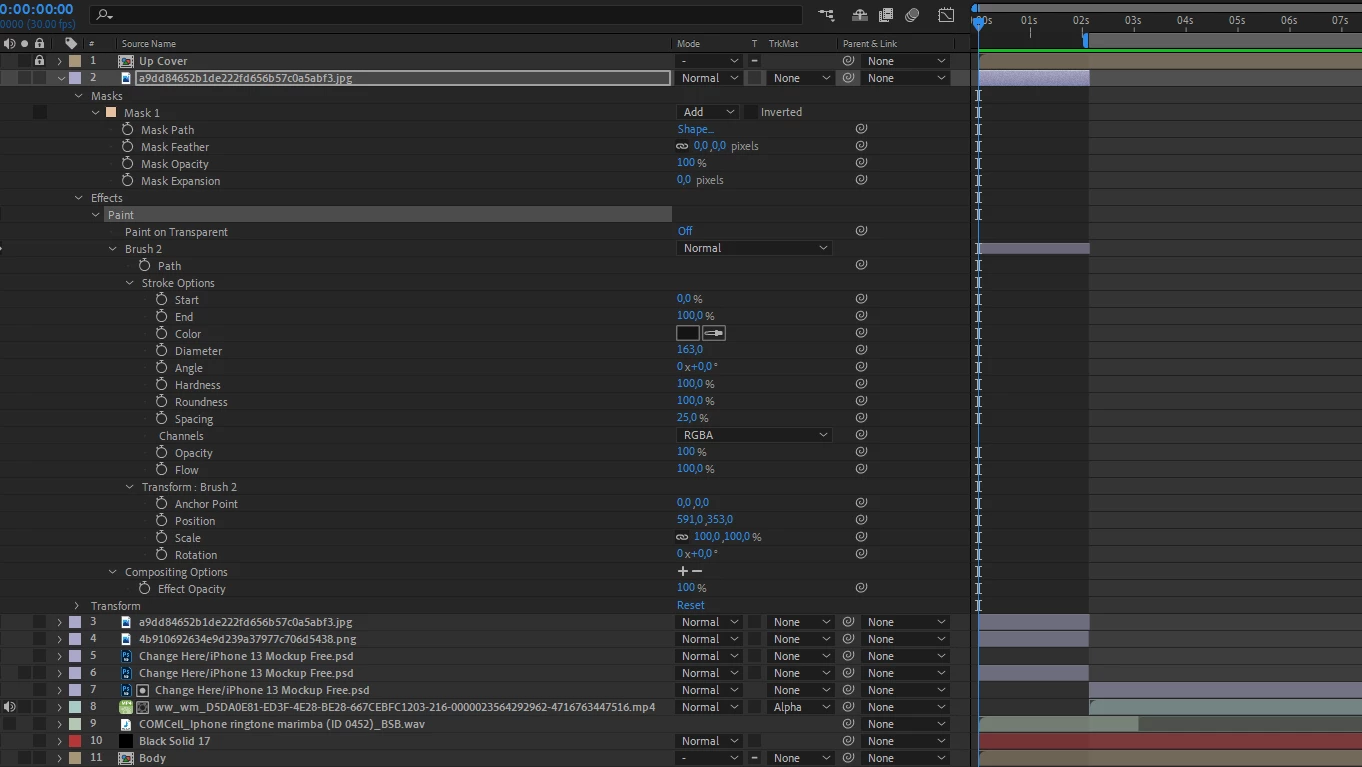Click the Diameter value 163,0
The width and height of the screenshot is (1362, 767).
point(690,350)
